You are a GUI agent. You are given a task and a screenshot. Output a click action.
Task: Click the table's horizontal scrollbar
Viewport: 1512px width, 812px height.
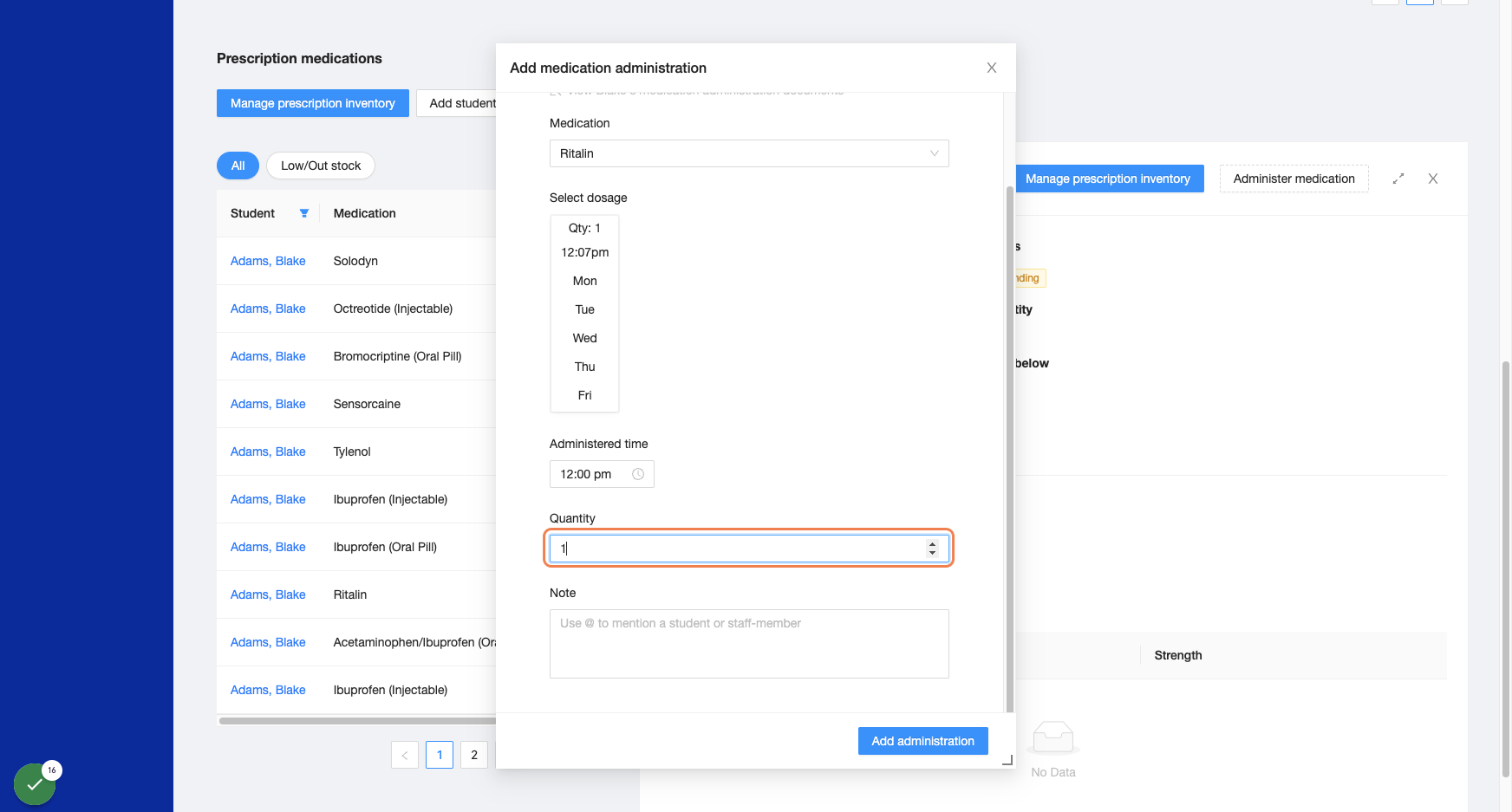(357, 721)
